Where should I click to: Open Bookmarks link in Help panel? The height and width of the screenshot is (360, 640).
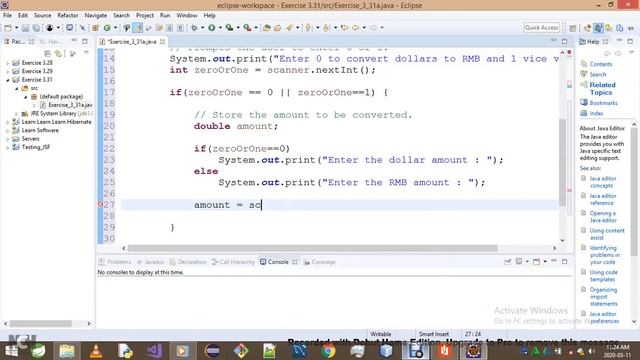pyautogui.click(x=603, y=103)
